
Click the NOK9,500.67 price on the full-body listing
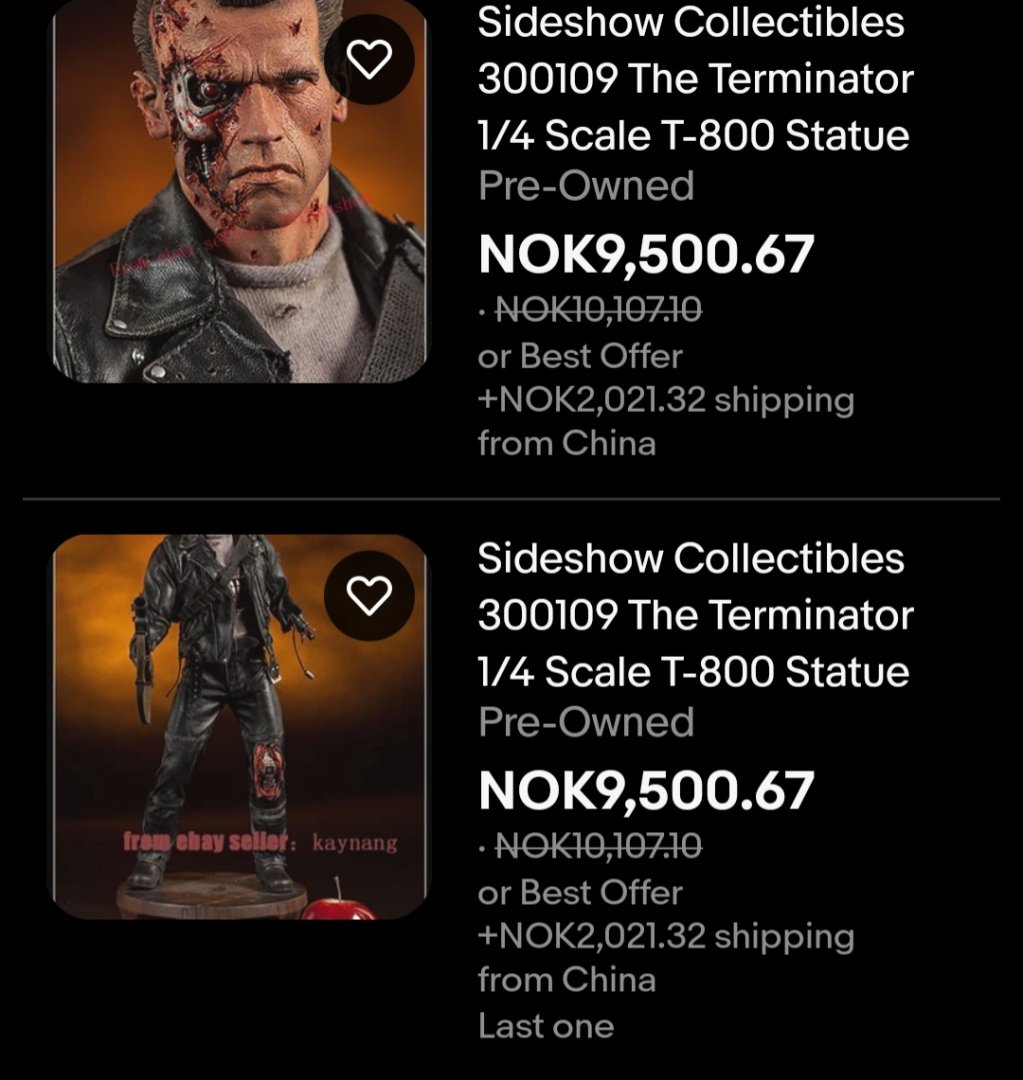(x=646, y=790)
